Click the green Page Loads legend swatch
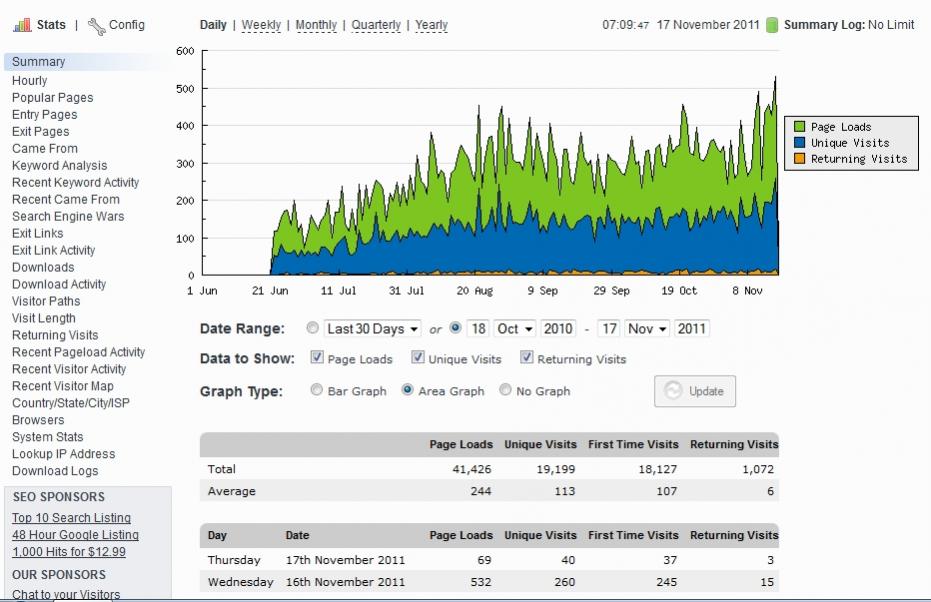The width and height of the screenshot is (931, 602). 799,127
